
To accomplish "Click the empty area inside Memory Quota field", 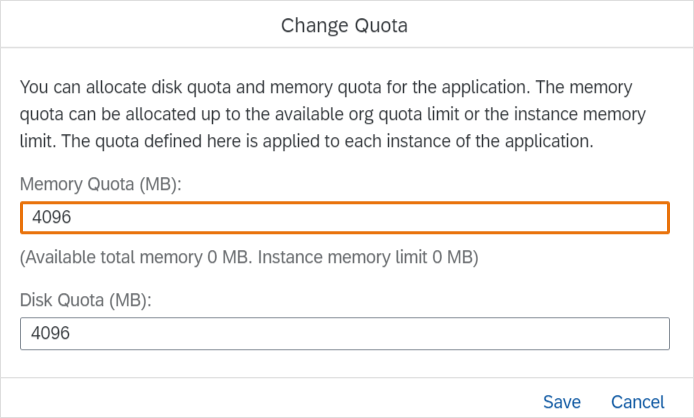I will 400,218.
